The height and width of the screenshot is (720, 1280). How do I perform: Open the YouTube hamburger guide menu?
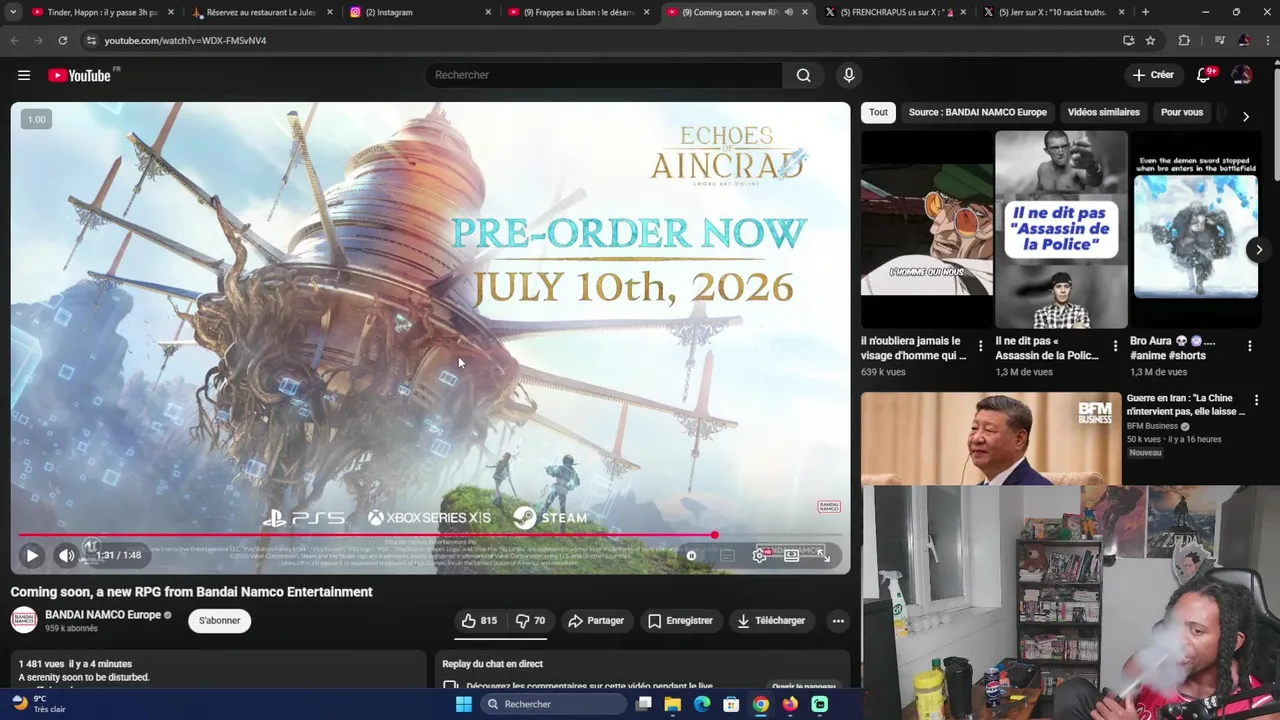click(x=24, y=75)
